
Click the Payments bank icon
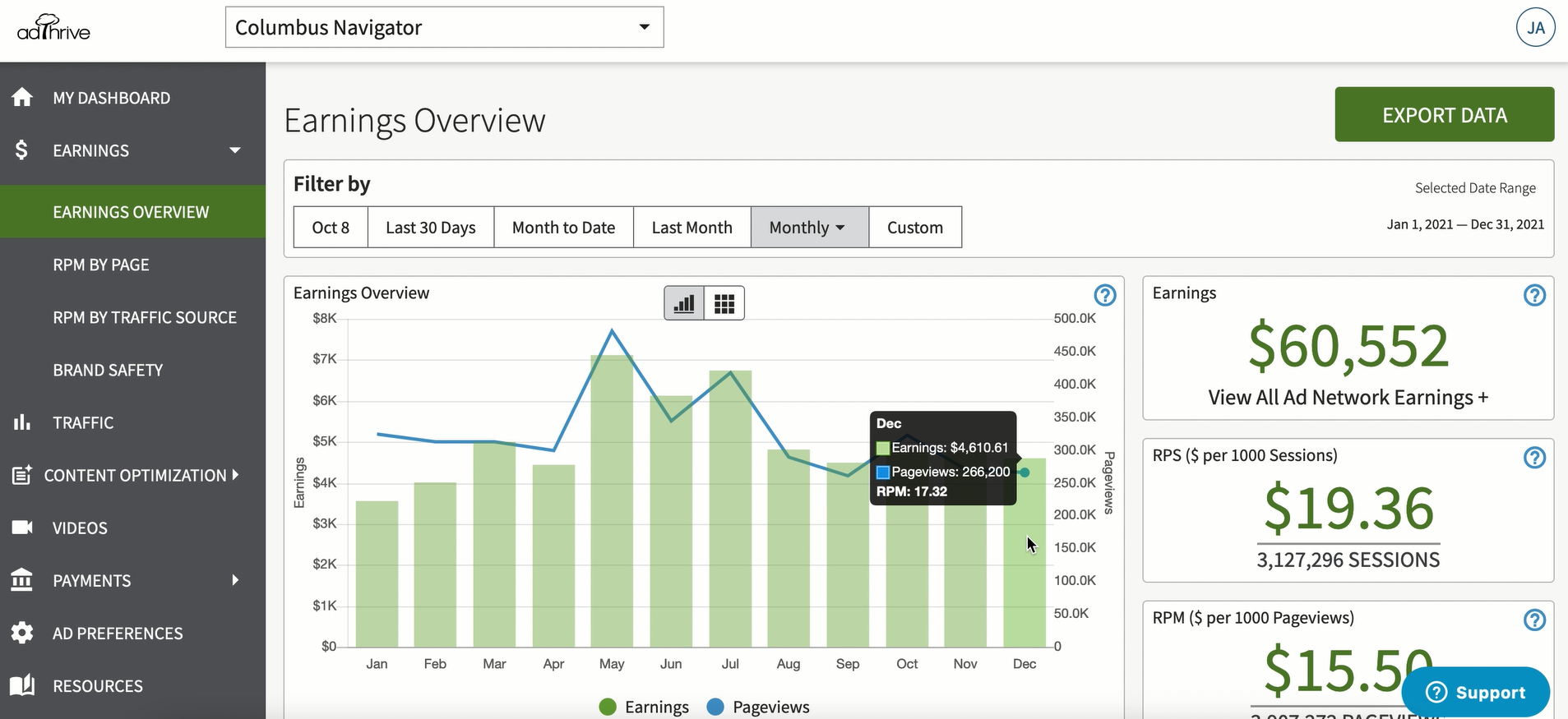coord(22,580)
